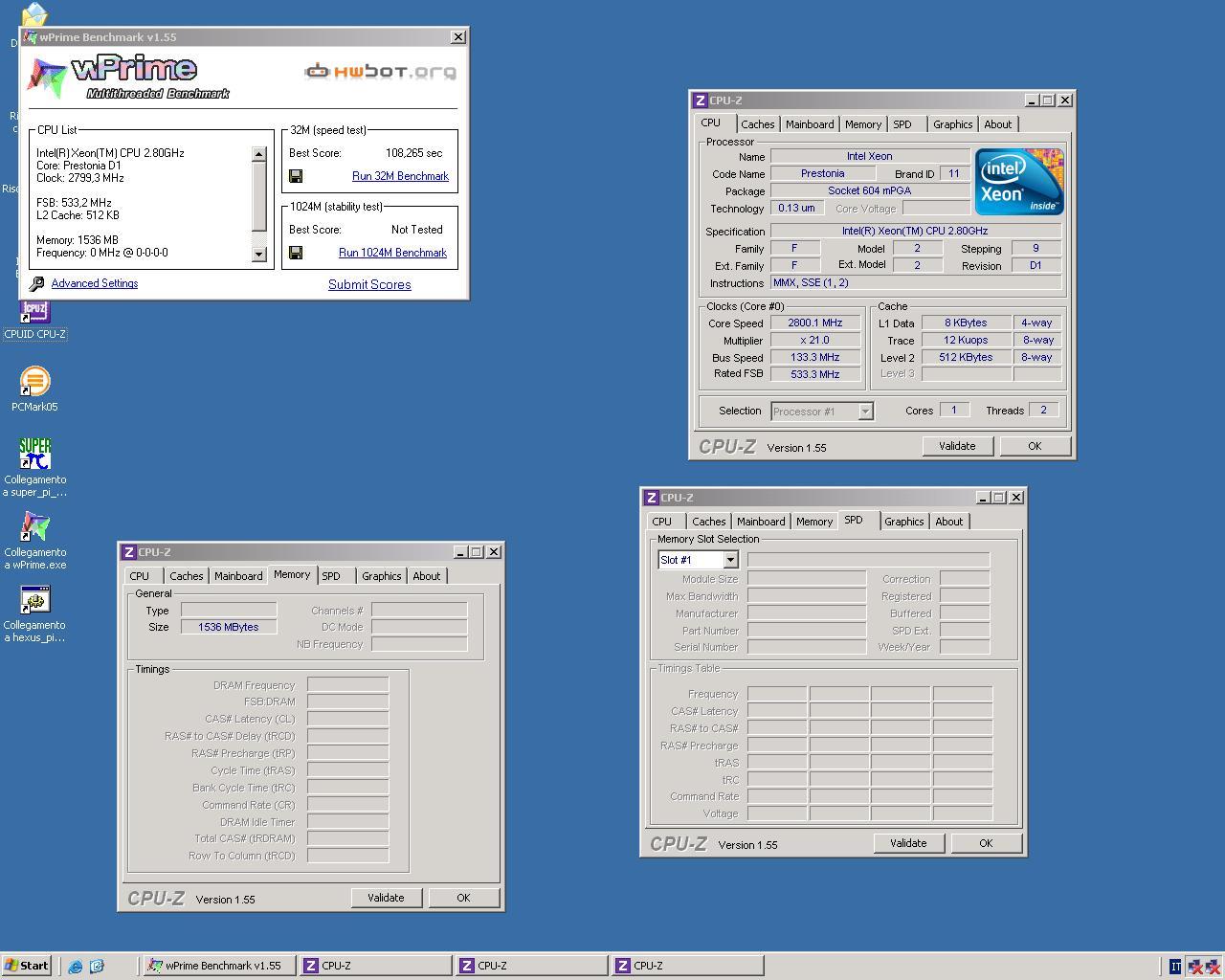Open CPU tab in the SPD window
This screenshot has height=980, width=1225.
point(661,522)
